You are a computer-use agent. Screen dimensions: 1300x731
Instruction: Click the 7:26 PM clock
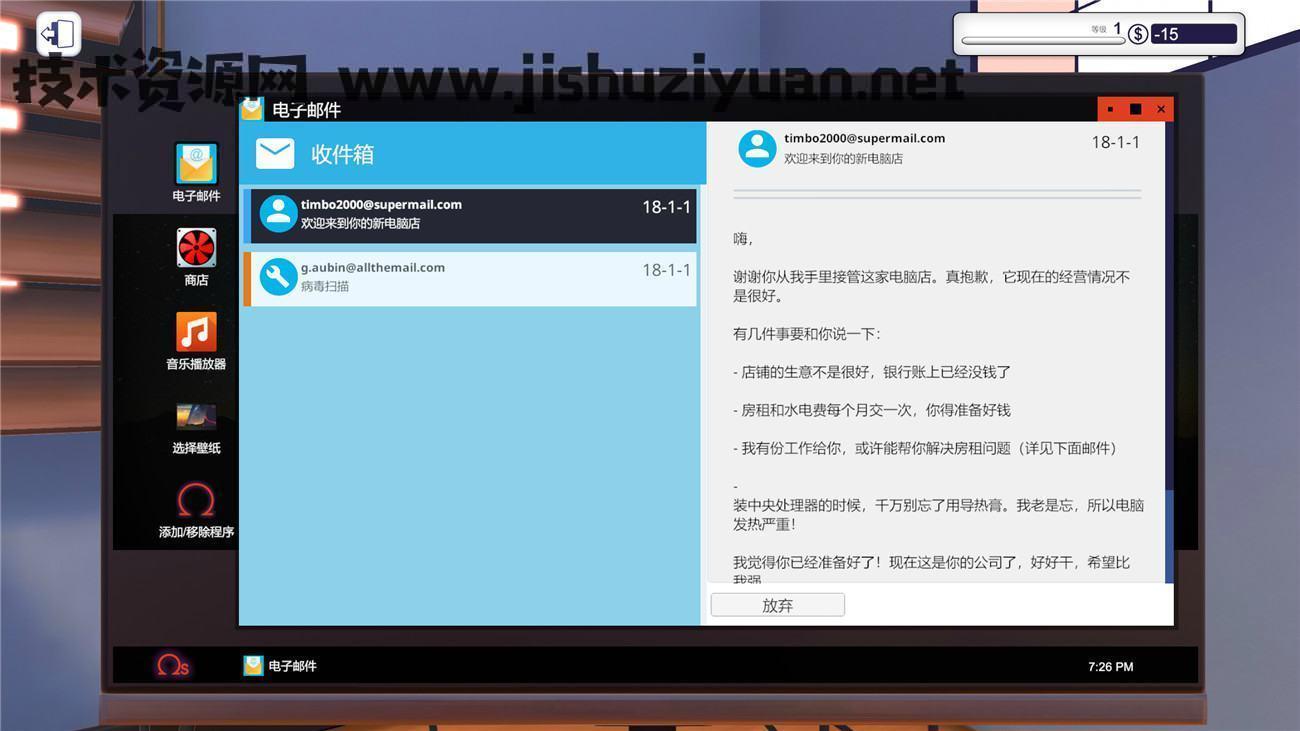tap(1110, 667)
